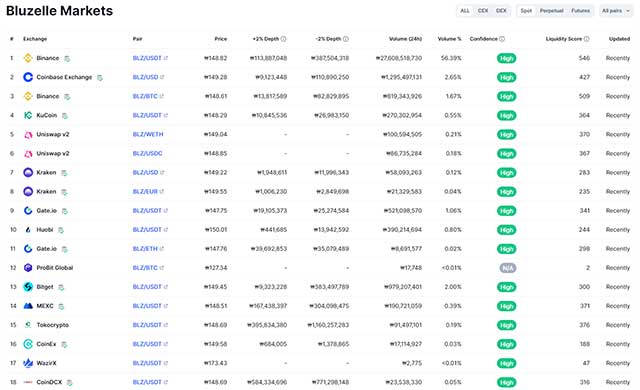Sort by the Volume % column header

click(x=449, y=39)
